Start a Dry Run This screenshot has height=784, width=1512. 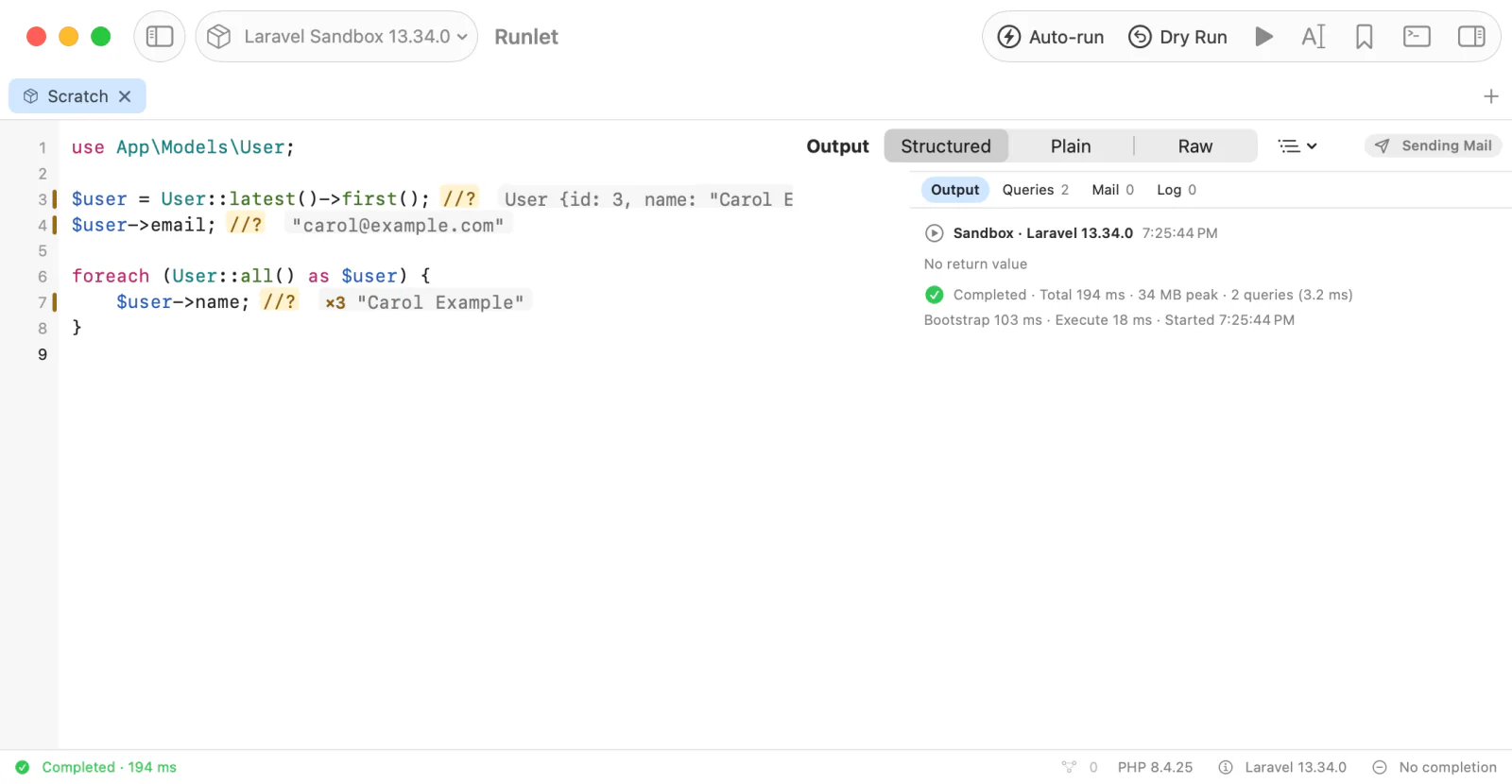(x=1177, y=37)
